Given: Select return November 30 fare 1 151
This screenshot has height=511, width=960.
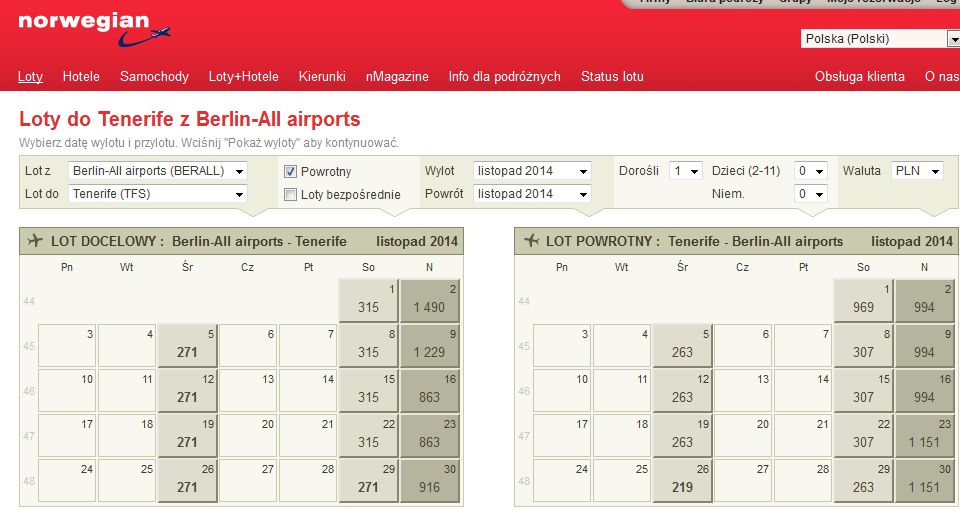Looking at the screenshot, I should tap(924, 481).
